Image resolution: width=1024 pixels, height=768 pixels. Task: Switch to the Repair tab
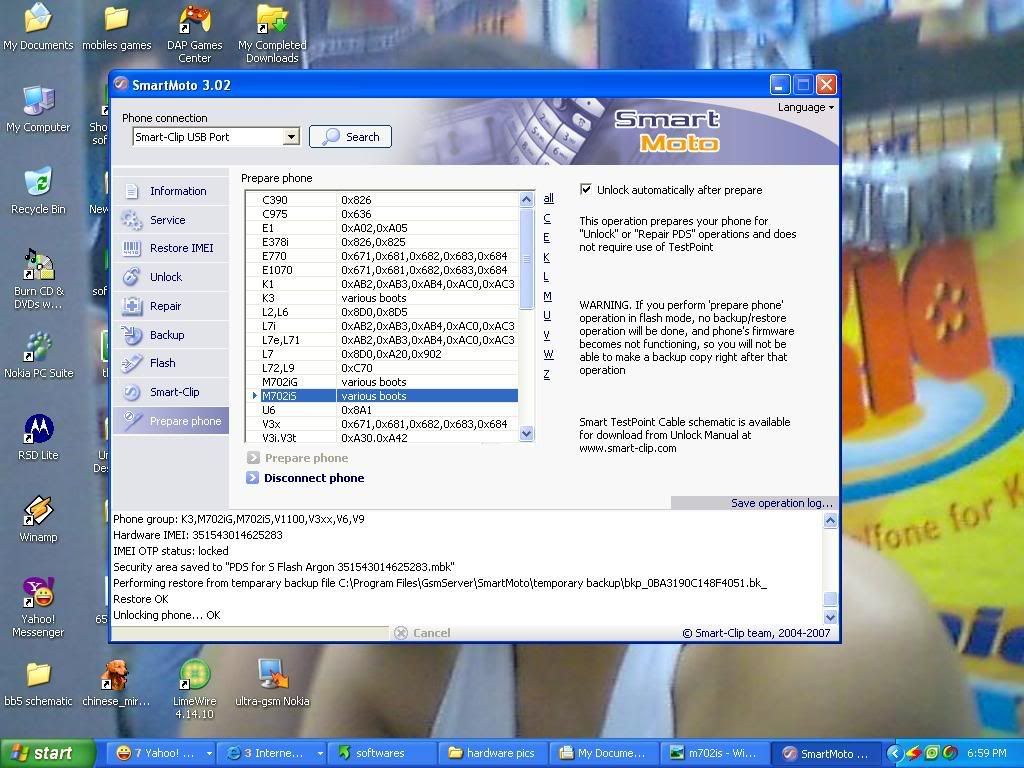coord(171,306)
